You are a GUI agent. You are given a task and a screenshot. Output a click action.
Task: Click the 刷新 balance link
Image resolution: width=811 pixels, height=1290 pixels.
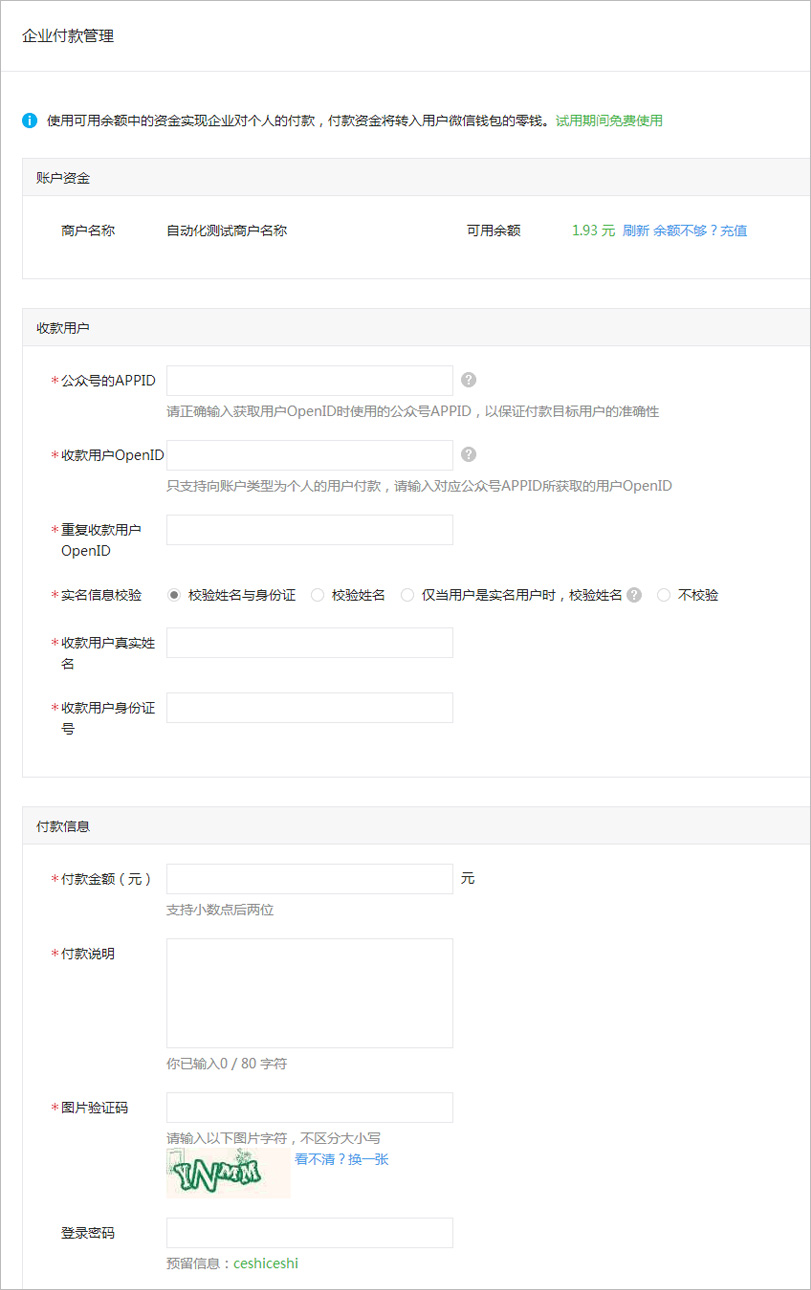pyautogui.click(x=636, y=230)
